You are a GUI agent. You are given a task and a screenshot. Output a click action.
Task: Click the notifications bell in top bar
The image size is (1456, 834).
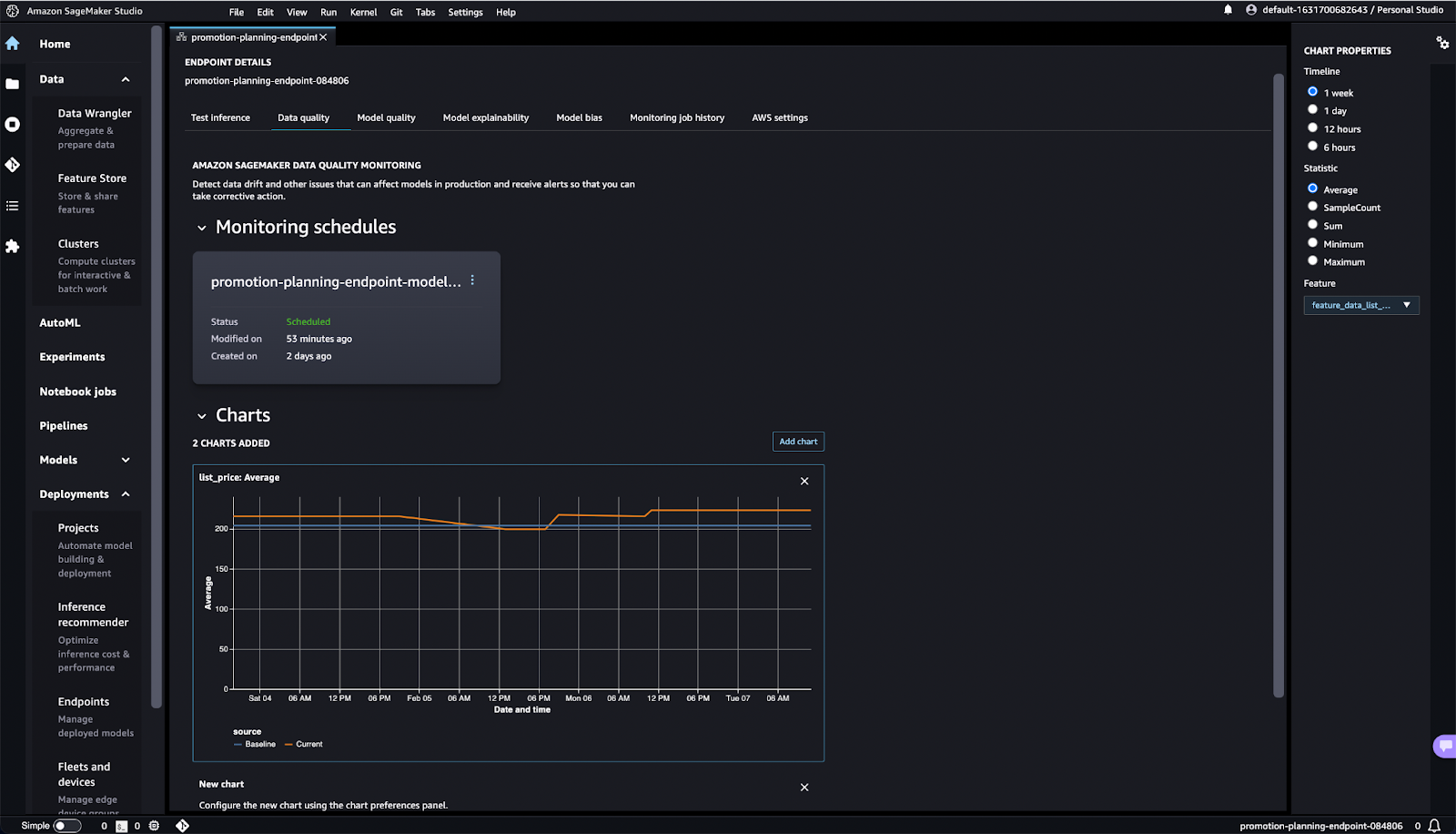tap(1228, 10)
